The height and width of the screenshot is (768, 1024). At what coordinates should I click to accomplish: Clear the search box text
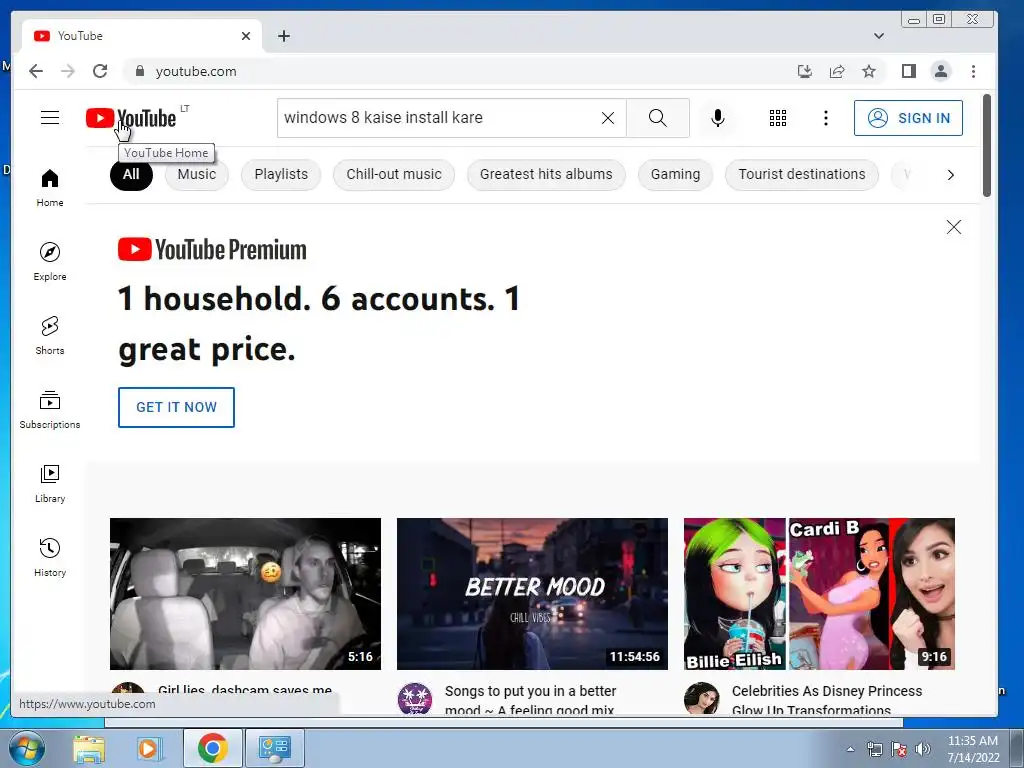click(x=607, y=118)
